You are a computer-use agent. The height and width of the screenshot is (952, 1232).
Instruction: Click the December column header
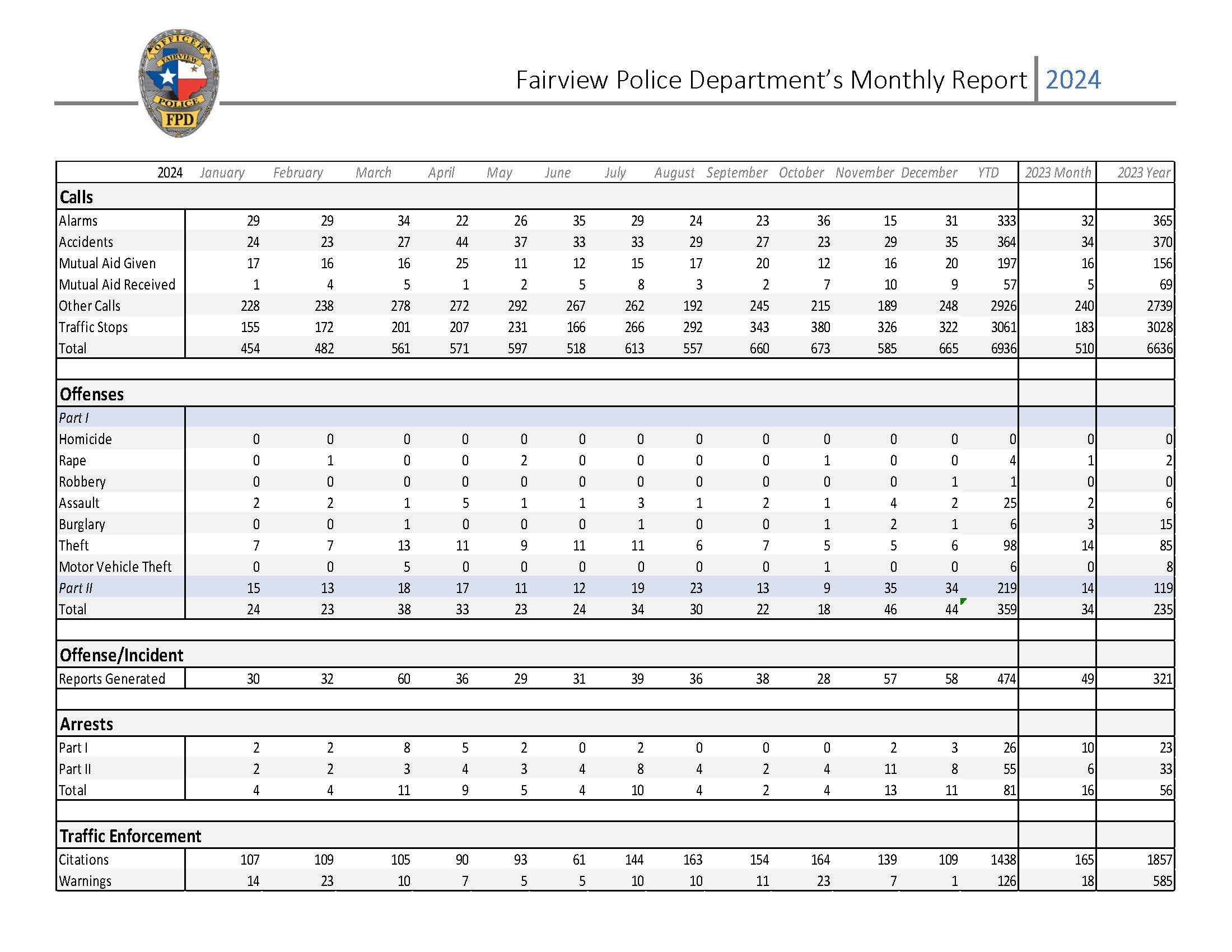928,172
